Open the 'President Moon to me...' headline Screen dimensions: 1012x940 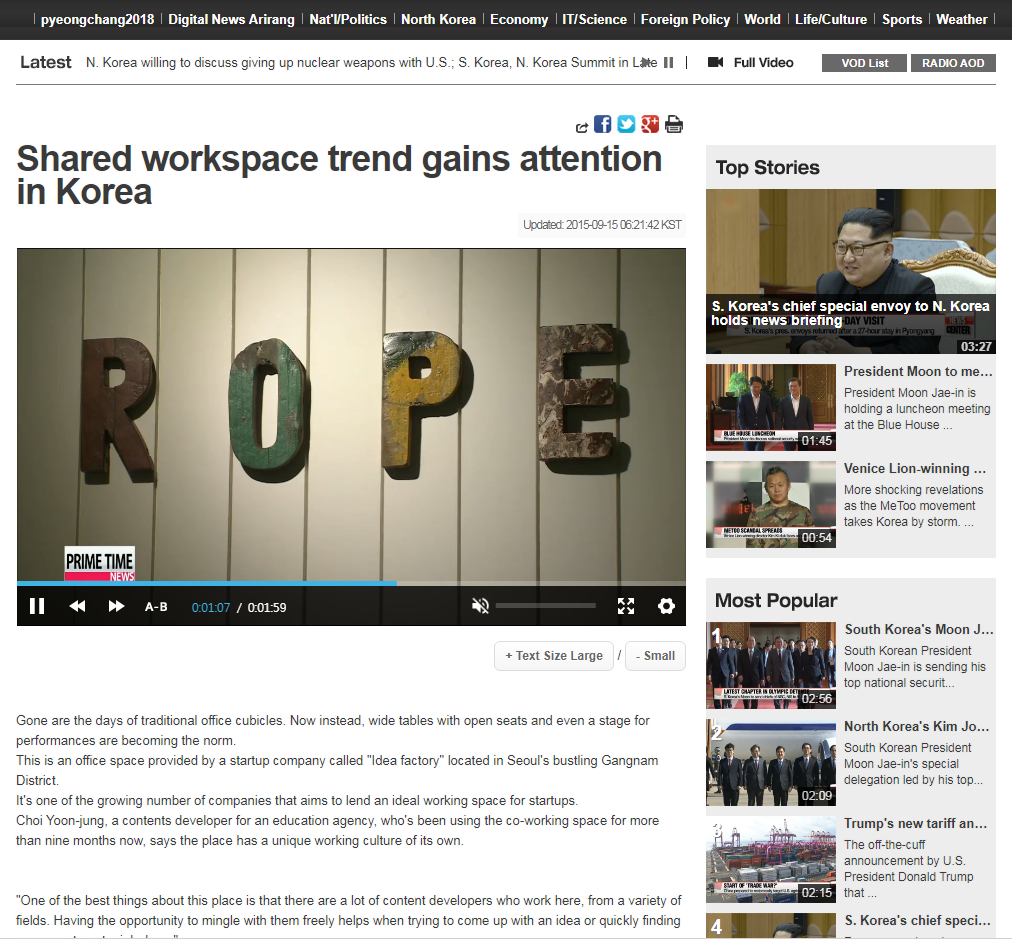tap(918, 371)
